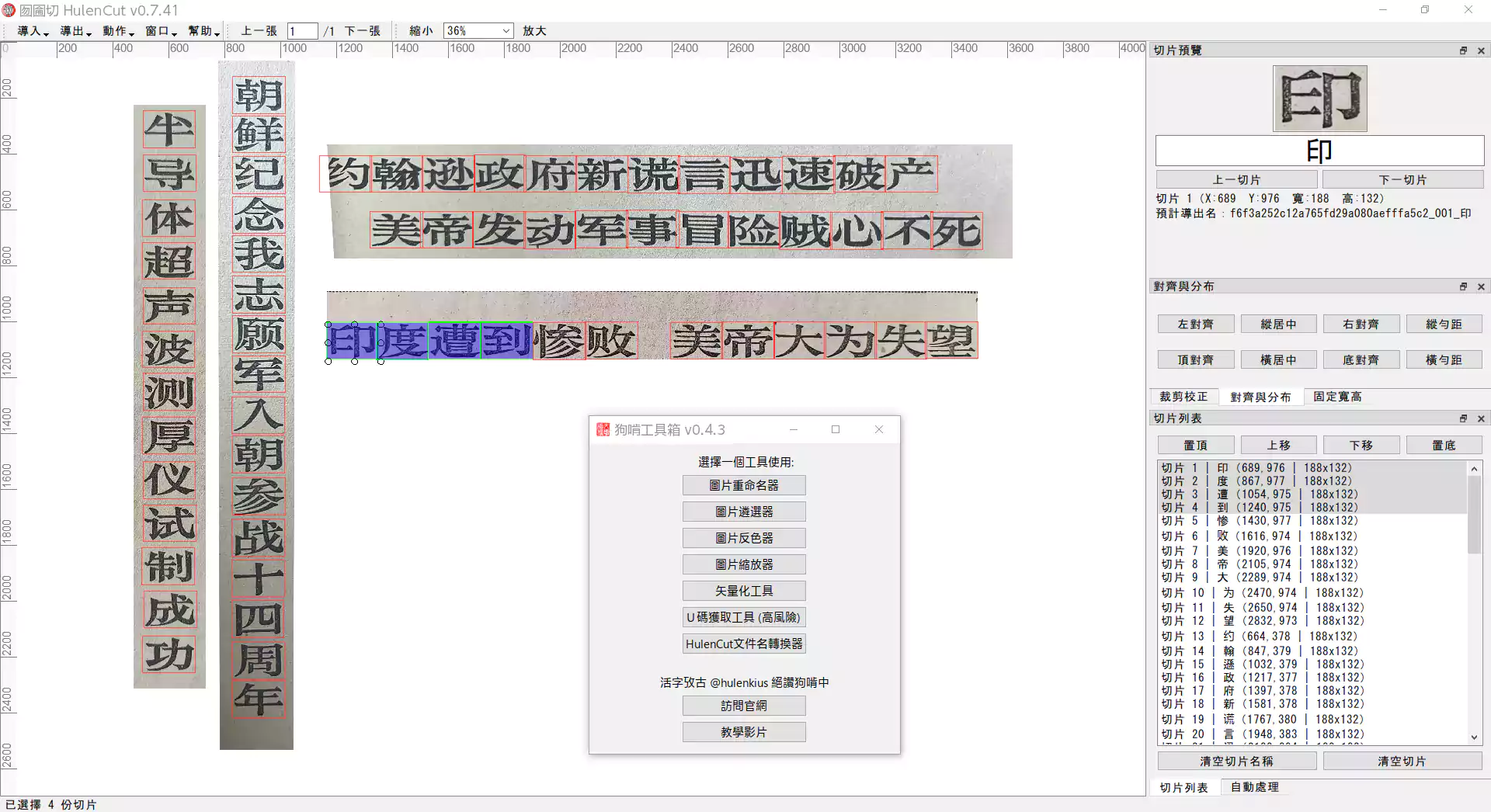Open the 36% zoom level dropdown
This screenshot has width=1491, height=812.
pos(478,31)
